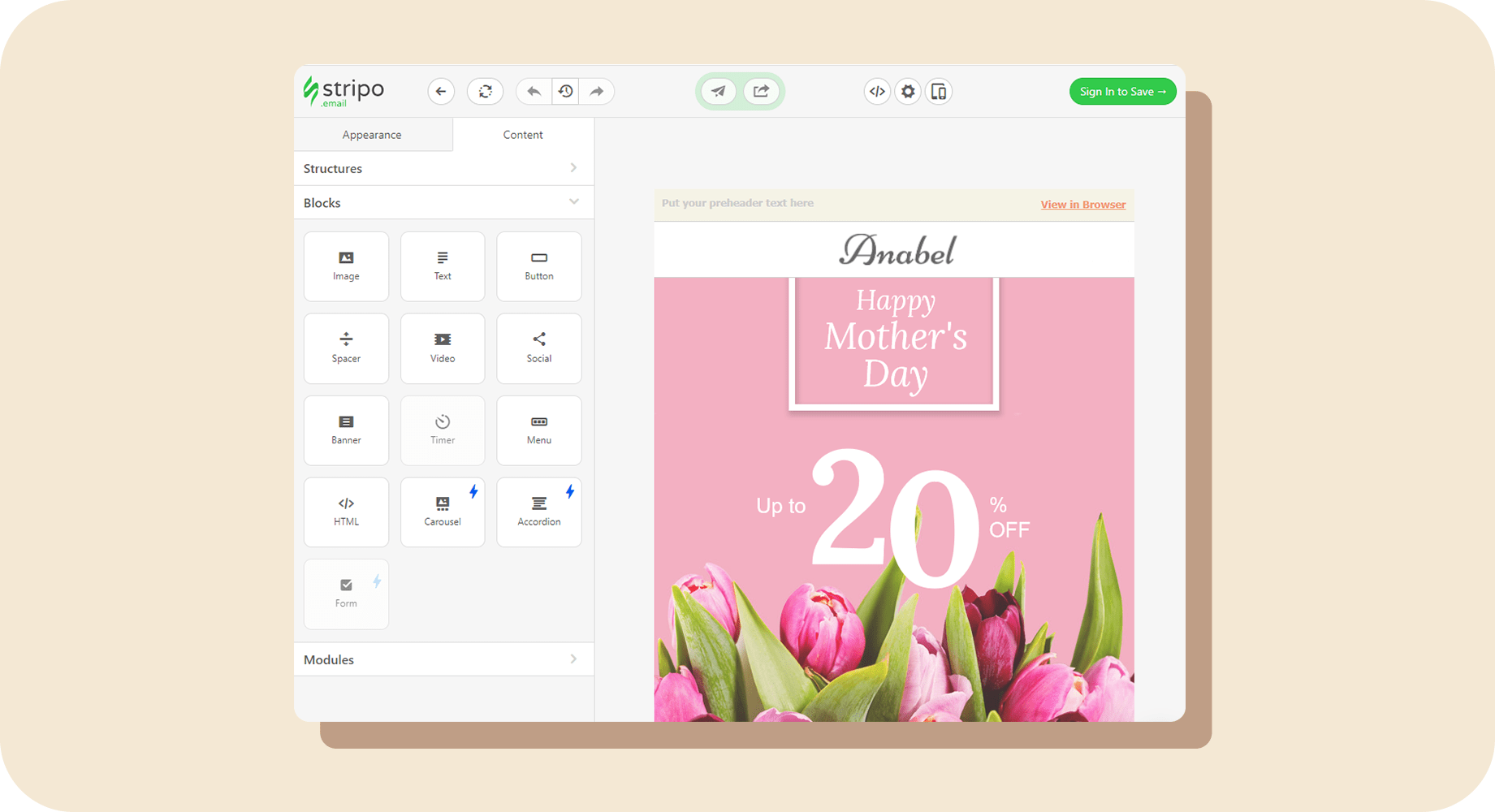Click the preheader text field
The height and width of the screenshot is (812, 1495).
pos(737,203)
